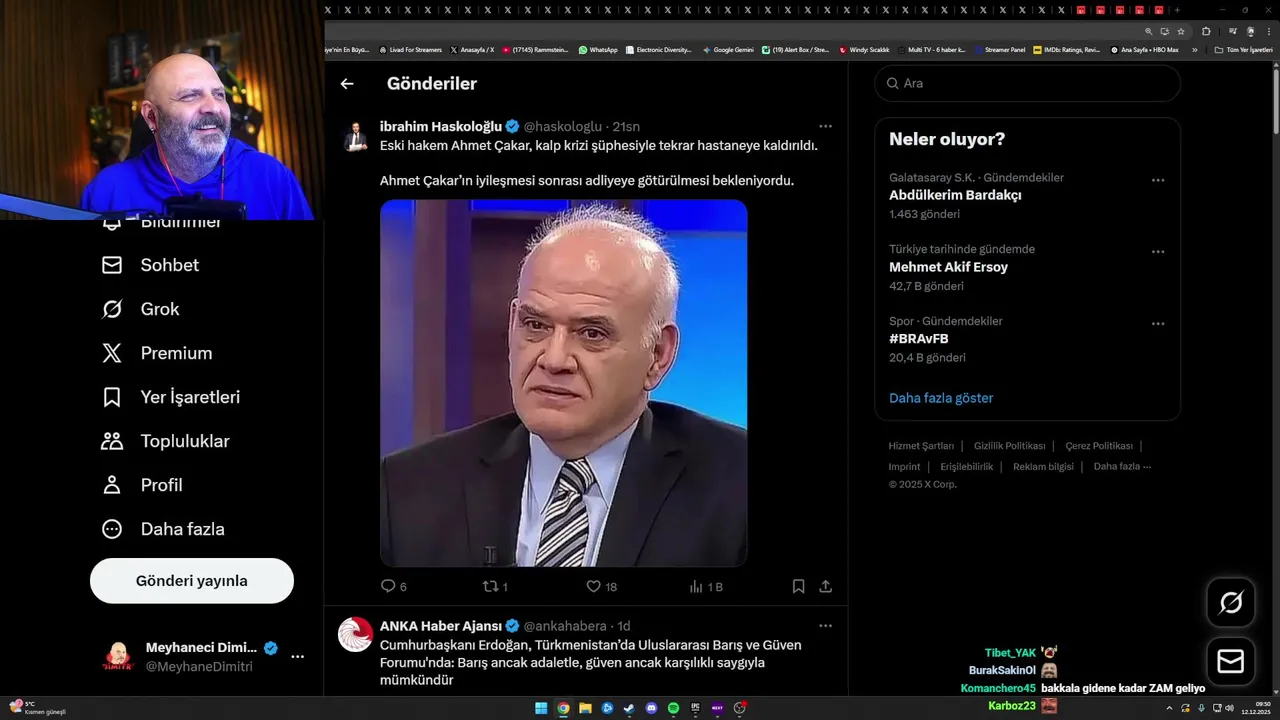Open account menu dots beside Meyhaneci Dimitri
Image resolution: width=1280 pixels, height=720 pixels.
coord(297,657)
